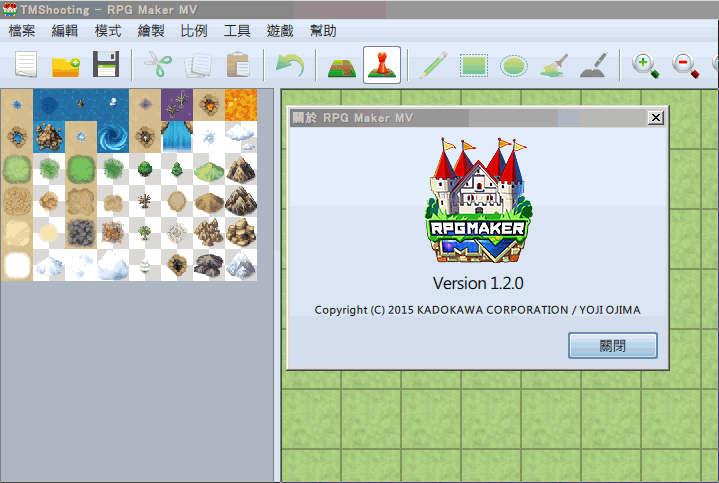Select the Rectangle drawing tool
719x483 pixels.
coord(474,65)
